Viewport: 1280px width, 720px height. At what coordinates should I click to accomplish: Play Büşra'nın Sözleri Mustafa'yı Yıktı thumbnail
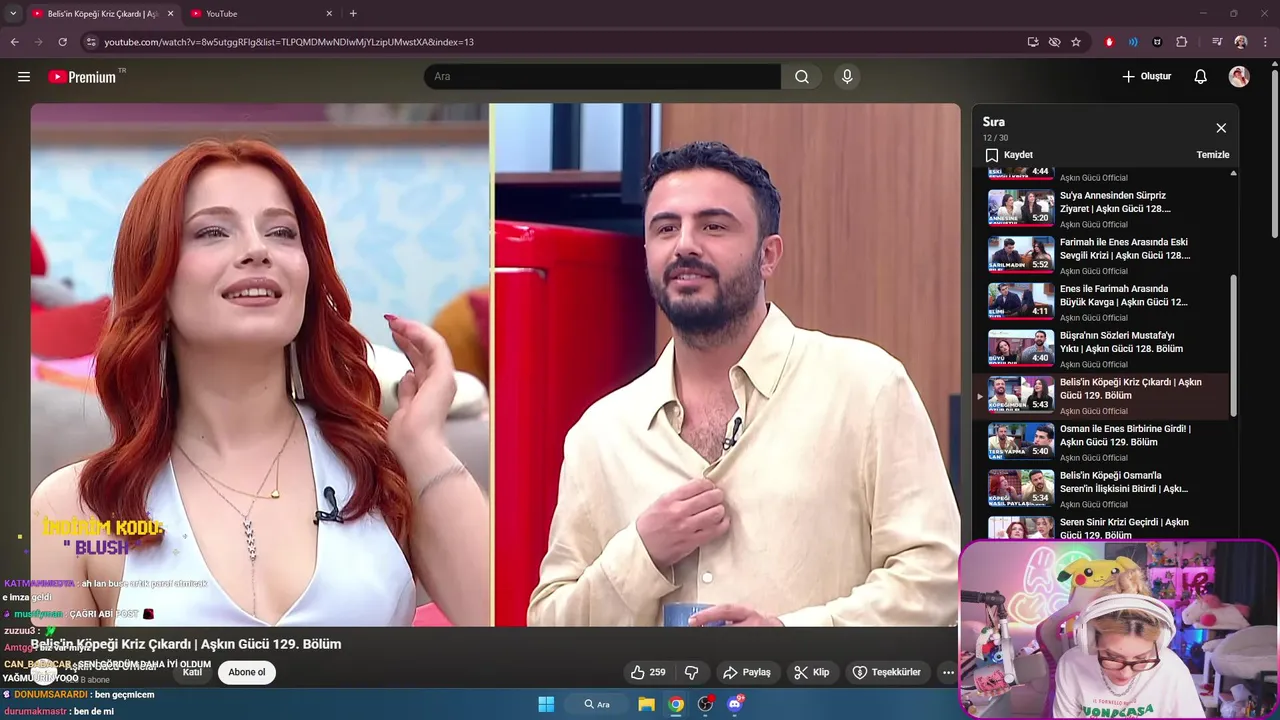coord(1021,348)
